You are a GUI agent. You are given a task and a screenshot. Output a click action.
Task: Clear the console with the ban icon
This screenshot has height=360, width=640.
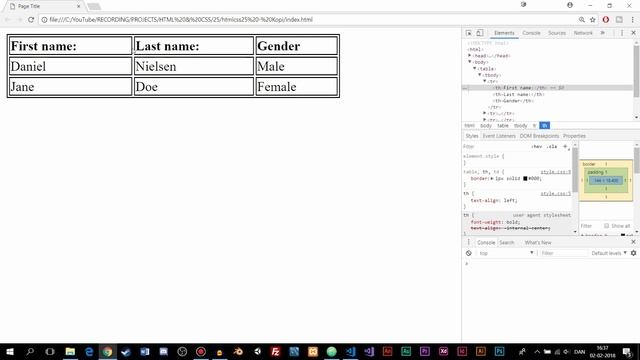tap(469, 253)
